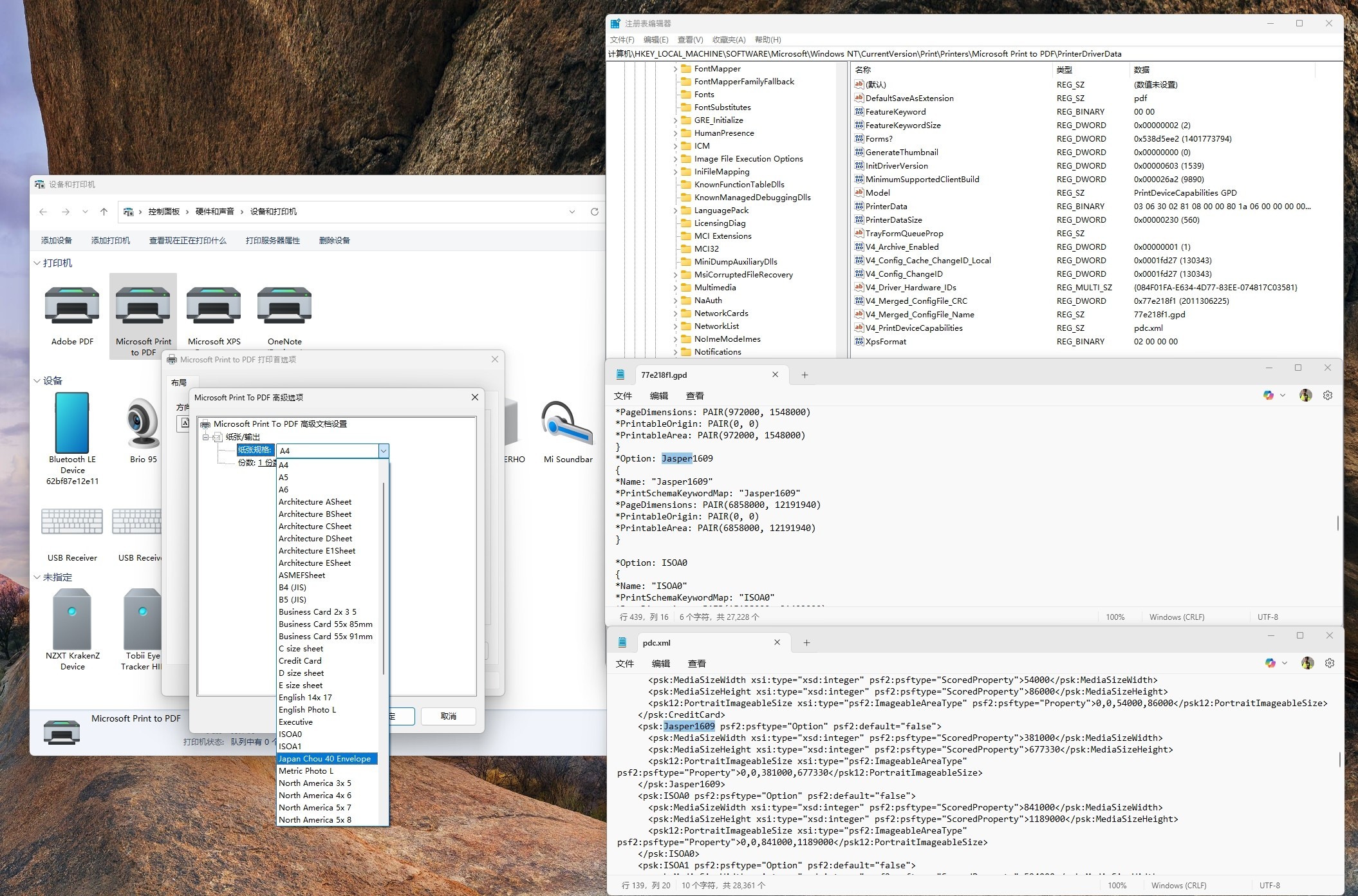Viewport: 1358px width, 896px height.
Task: Select the Microsoft Print to PDF printer icon
Action: 143,306
